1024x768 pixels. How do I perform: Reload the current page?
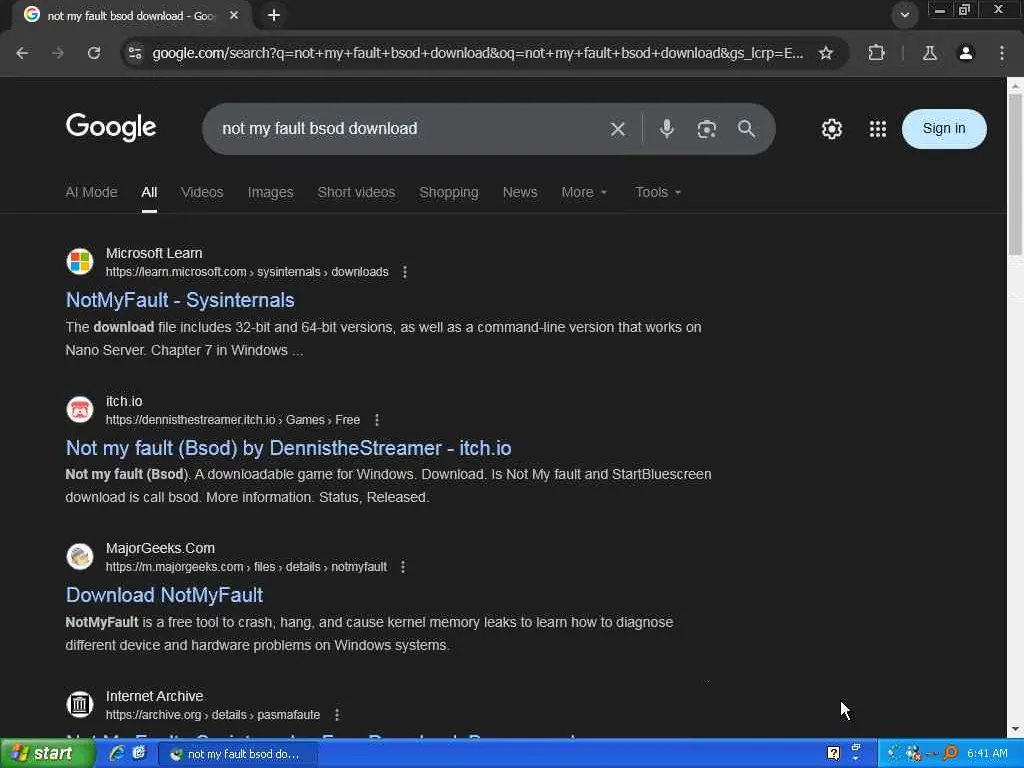[x=94, y=53]
